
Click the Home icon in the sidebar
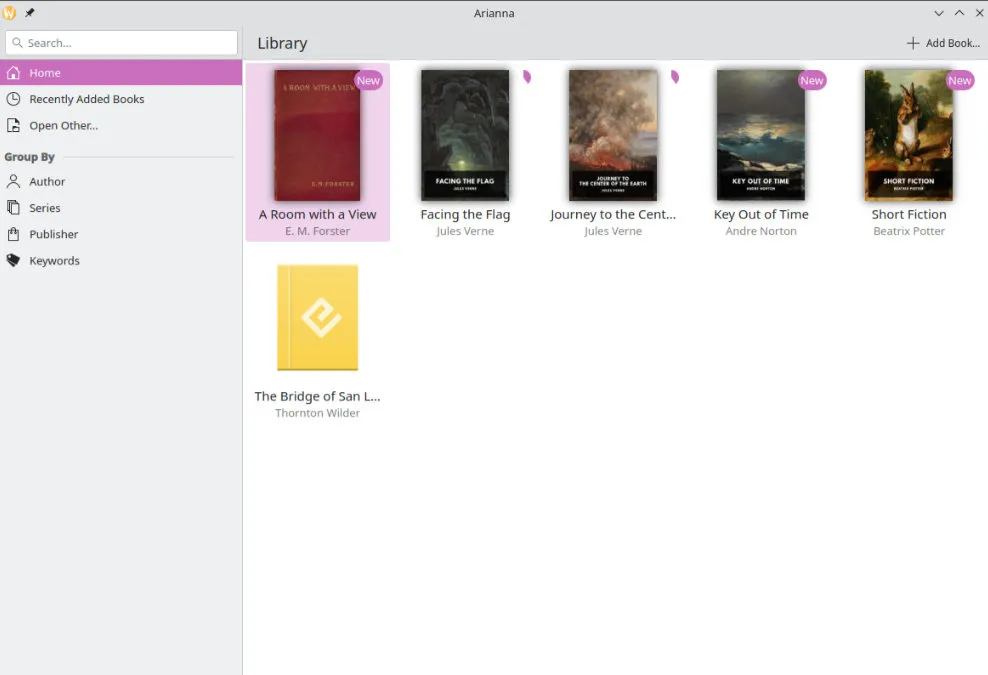click(x=13, y=73)
